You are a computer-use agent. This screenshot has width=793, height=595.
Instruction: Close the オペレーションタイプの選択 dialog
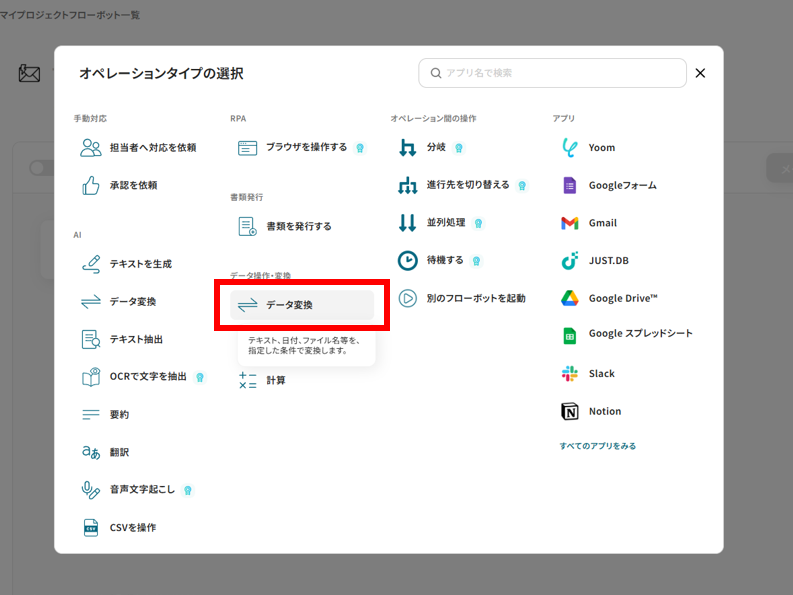(700, 73)
